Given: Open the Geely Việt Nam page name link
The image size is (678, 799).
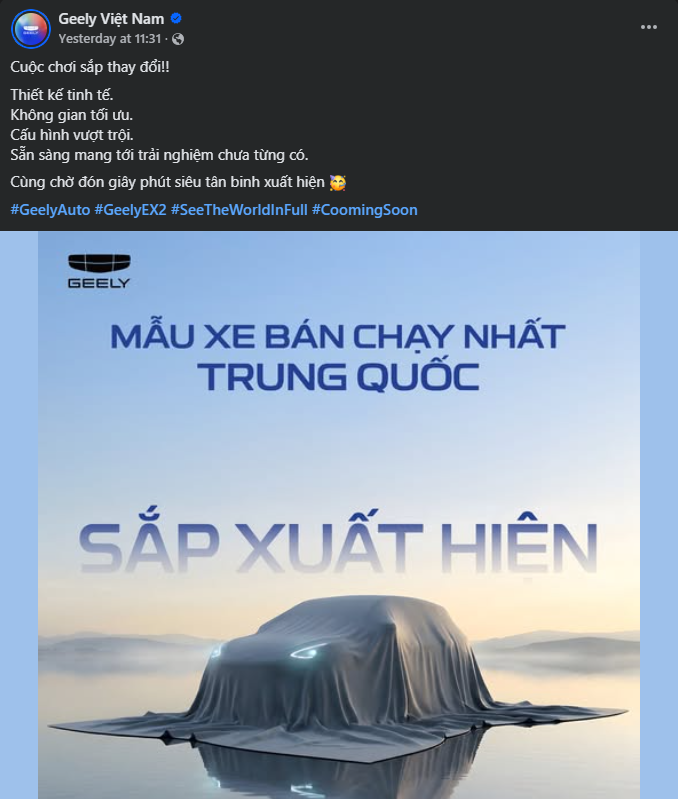Looking at the screenshot, I should (x=111, y=19).
